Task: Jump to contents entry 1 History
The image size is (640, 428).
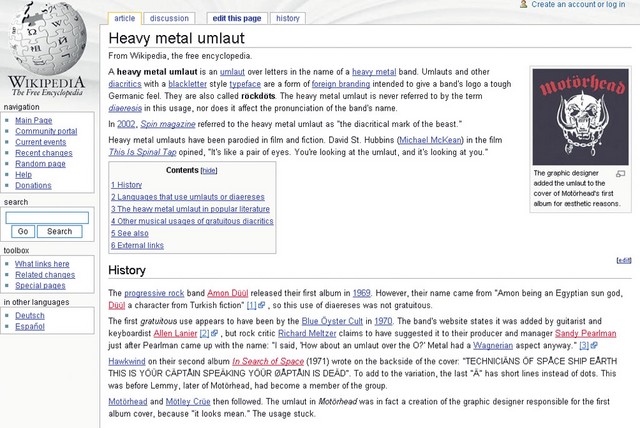Action: click(127, 185)
